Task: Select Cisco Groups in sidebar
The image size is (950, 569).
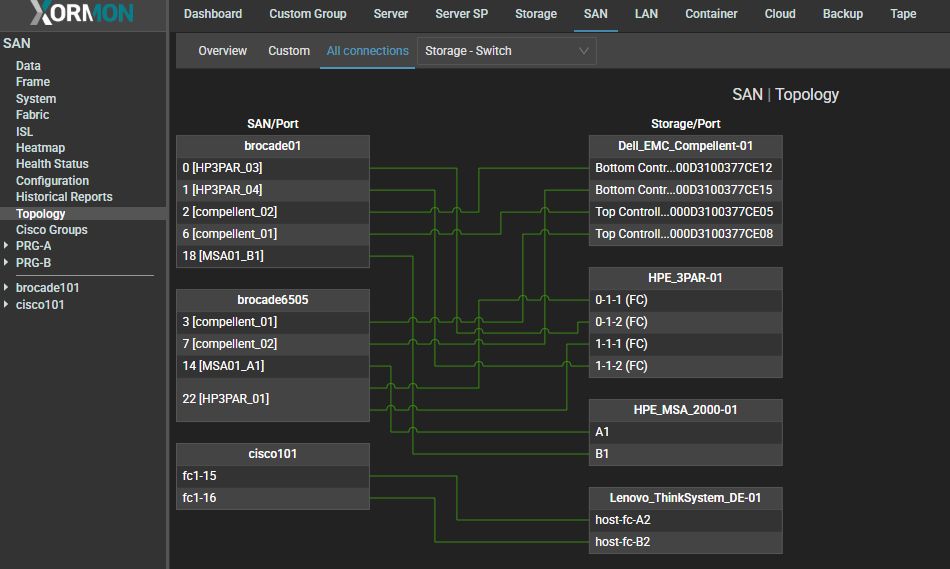Action: pos(51,230)
